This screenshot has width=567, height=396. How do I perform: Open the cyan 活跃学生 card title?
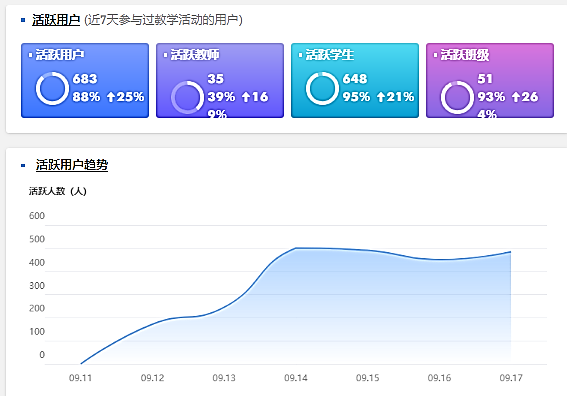click(x=330, y=55)
